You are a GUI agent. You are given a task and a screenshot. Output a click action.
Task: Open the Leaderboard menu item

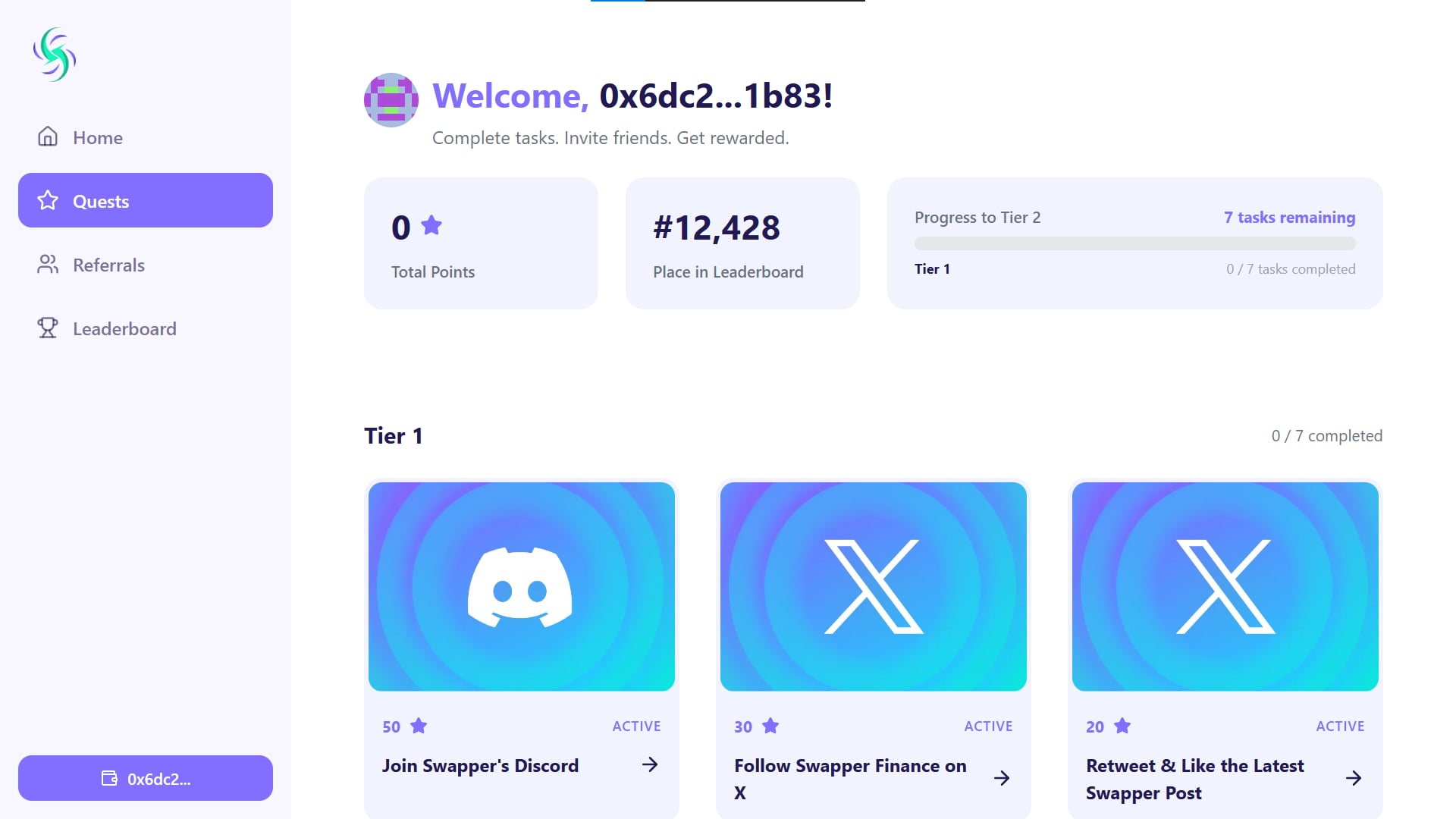[146, 328]
